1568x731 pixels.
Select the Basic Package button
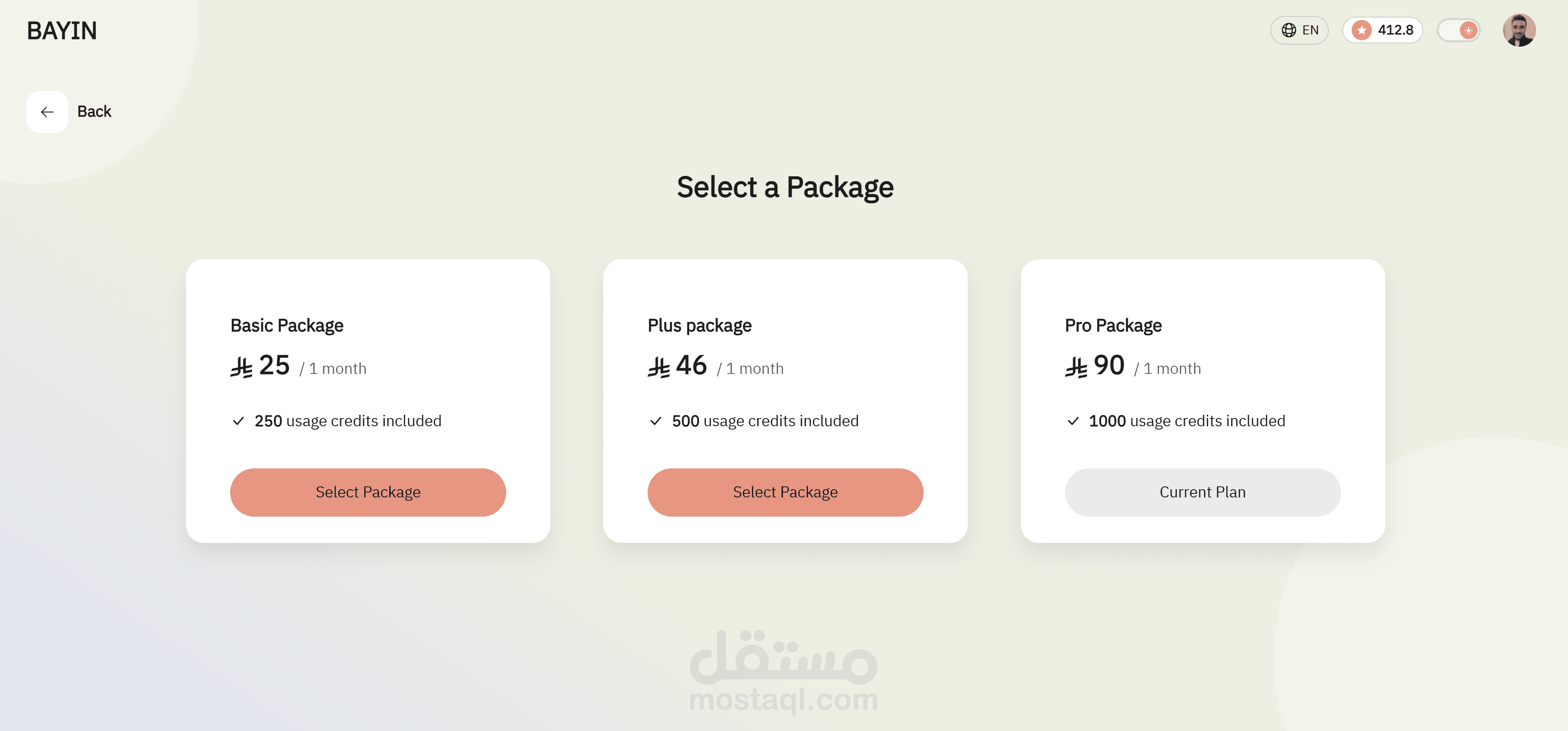(368, 492)
